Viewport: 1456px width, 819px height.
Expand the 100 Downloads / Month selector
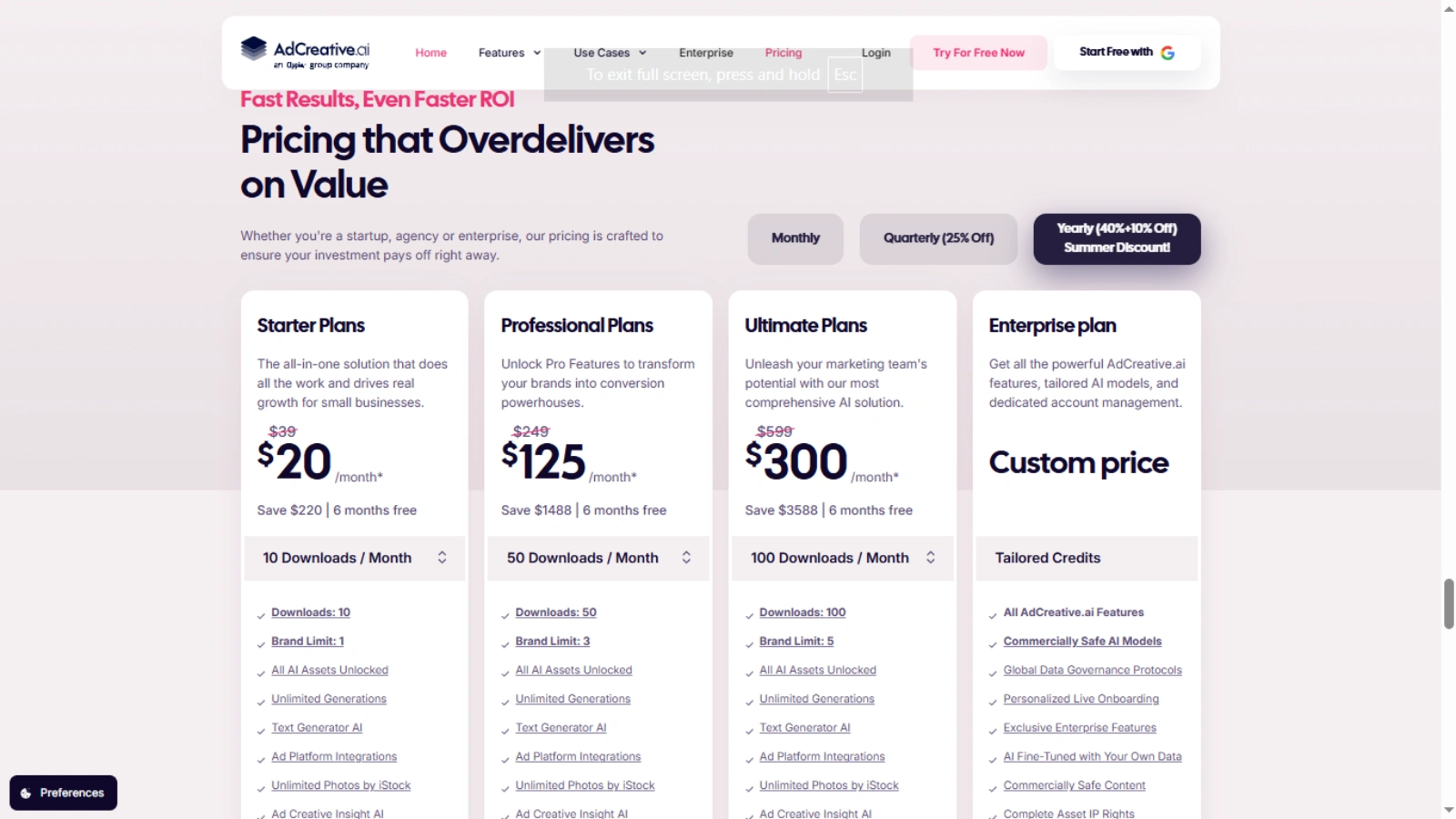(x=842, y=558)
